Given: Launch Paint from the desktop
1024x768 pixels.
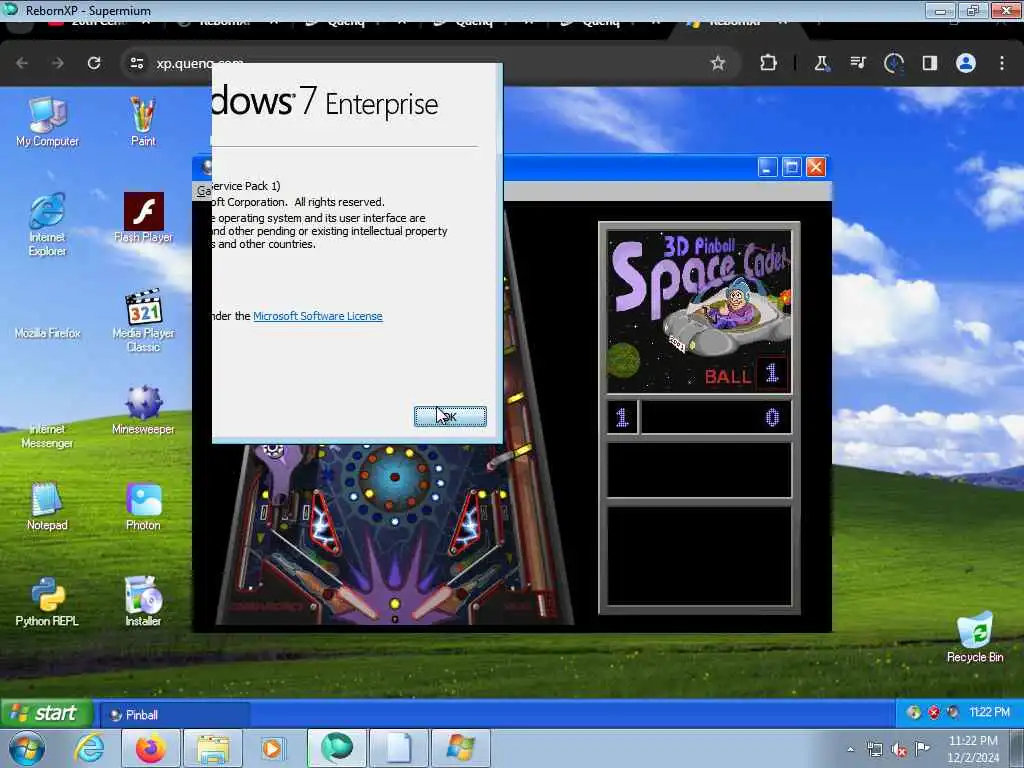Looking at the screenshot, I should 143,121.
